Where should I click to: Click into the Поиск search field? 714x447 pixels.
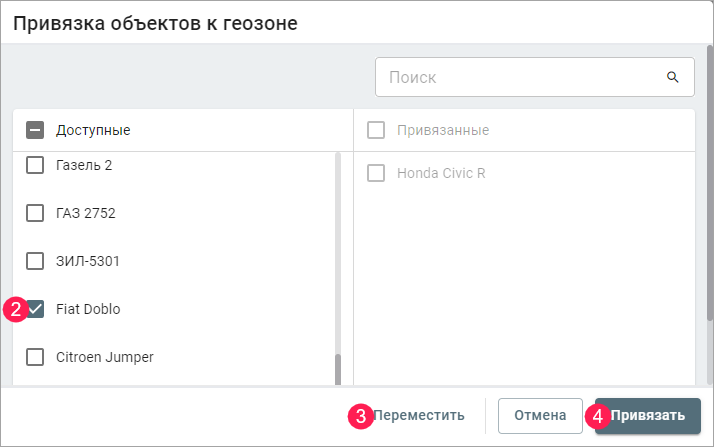520,77
